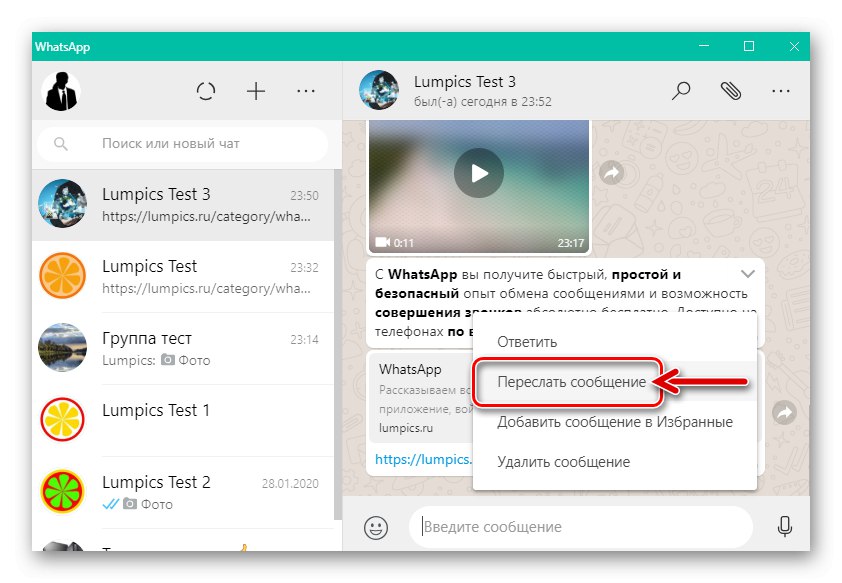This screenshot has height=583, width=842.
Task: Click the orange avatar of Lumpics Test
Action: (62, 276)
